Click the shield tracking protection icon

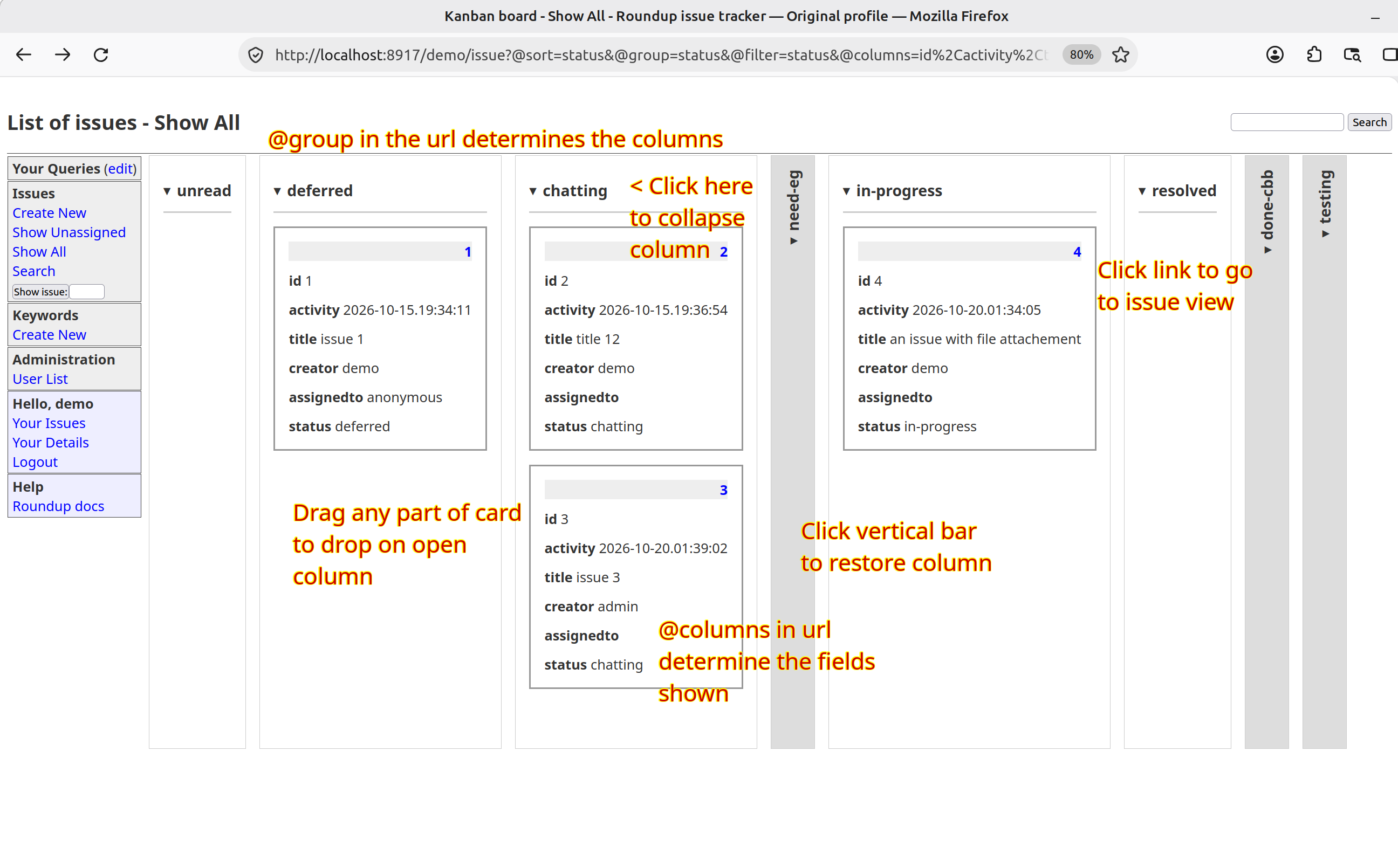point(256,55)
